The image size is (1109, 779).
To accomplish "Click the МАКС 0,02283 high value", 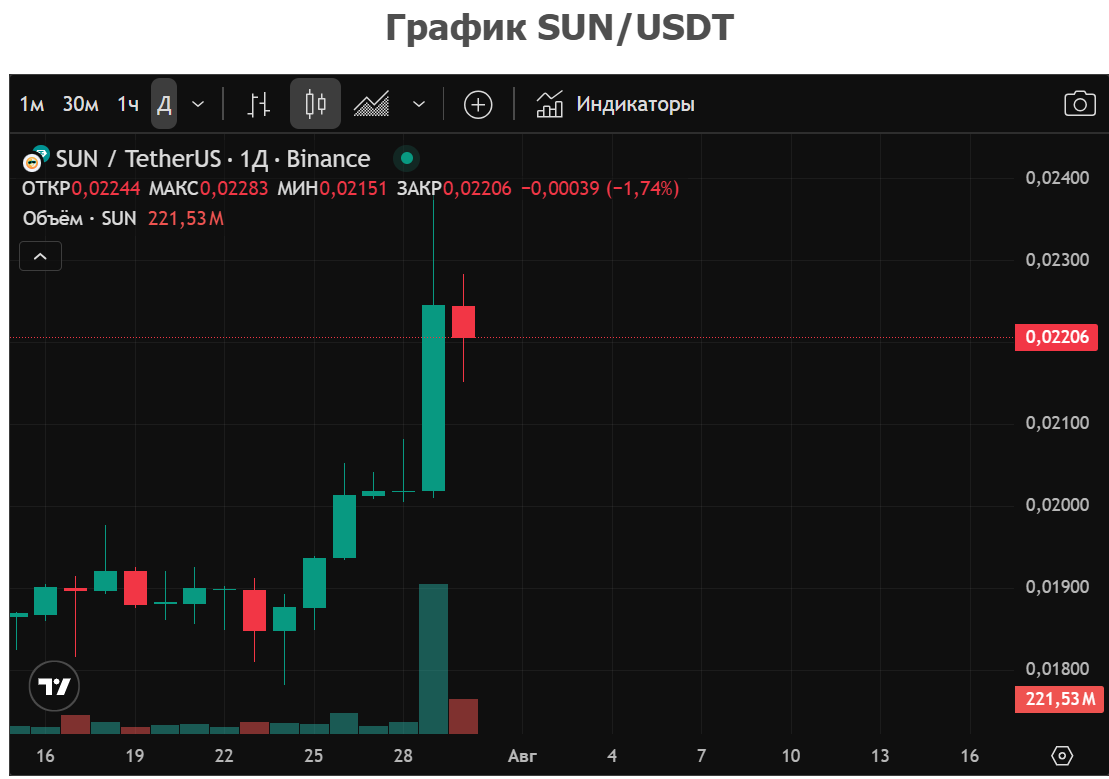I will pos(208,189).
